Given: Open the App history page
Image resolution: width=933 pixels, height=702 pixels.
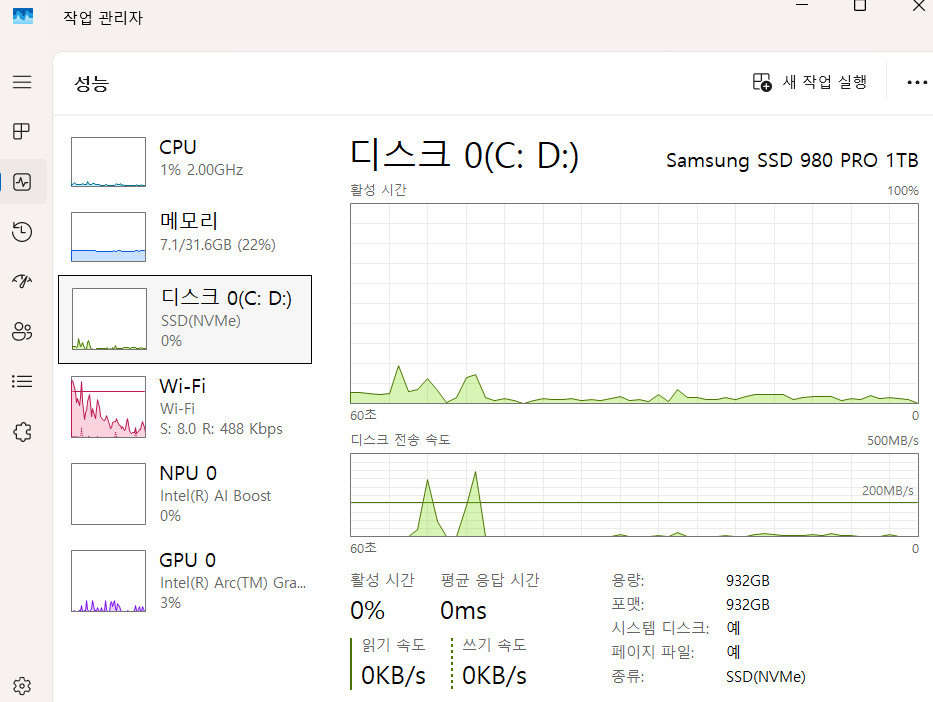Looking at the screenshot, I should pyautogui.click(x=22, y=231).
